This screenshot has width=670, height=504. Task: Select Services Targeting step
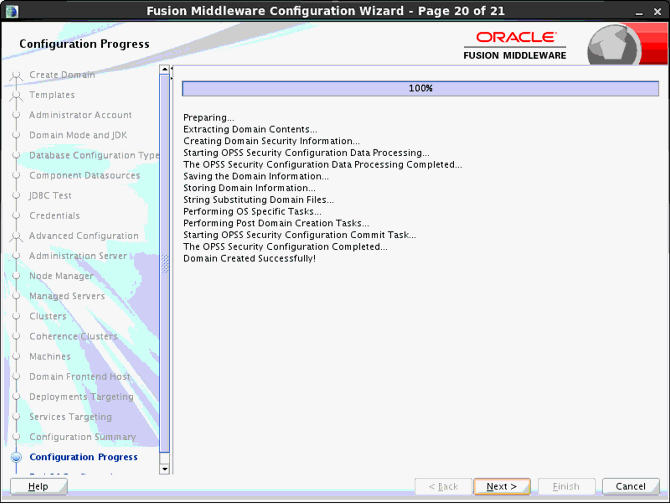tap(71, 416)
